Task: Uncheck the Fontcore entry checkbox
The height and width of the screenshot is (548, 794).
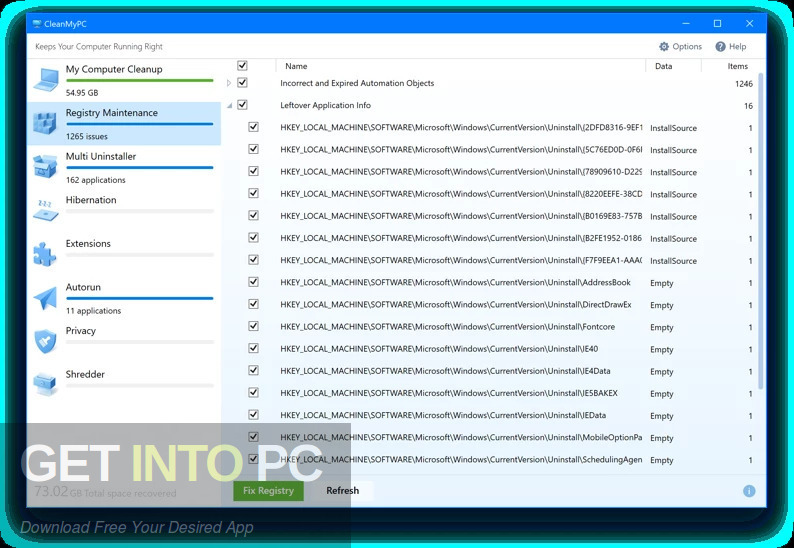Action: pos(253,326)
